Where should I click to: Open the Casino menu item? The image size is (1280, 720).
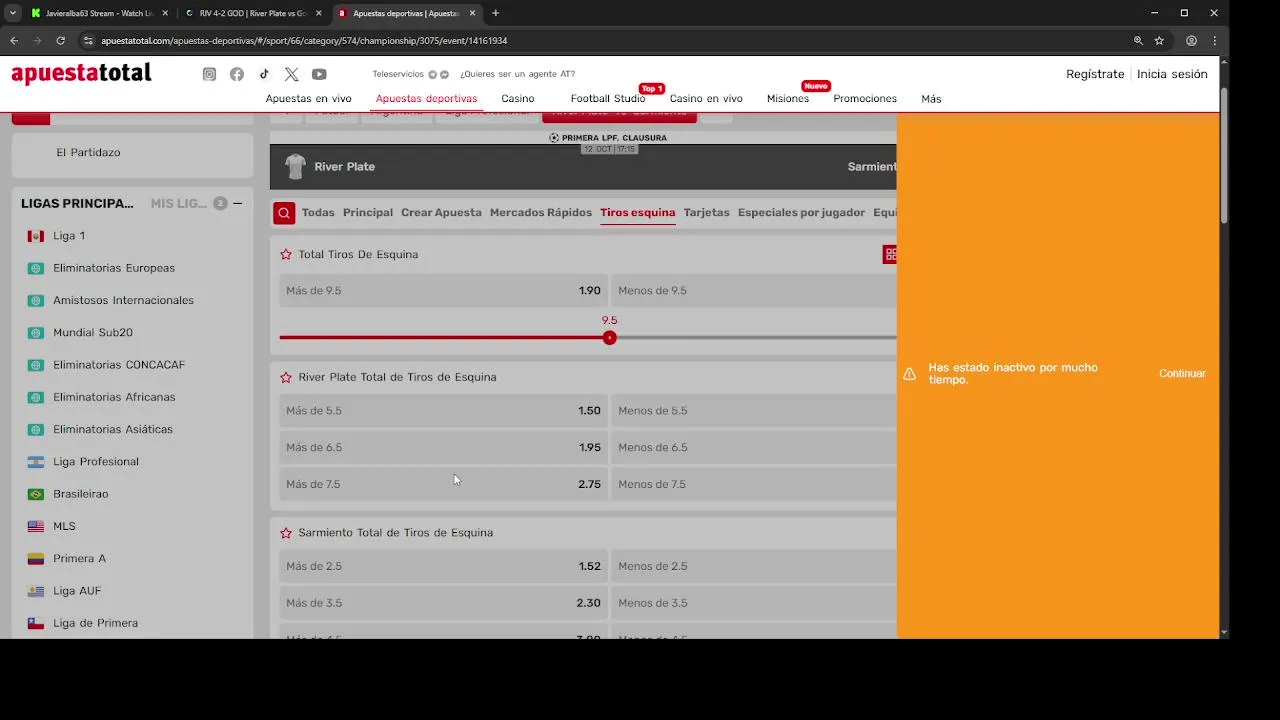click(518, 99)
